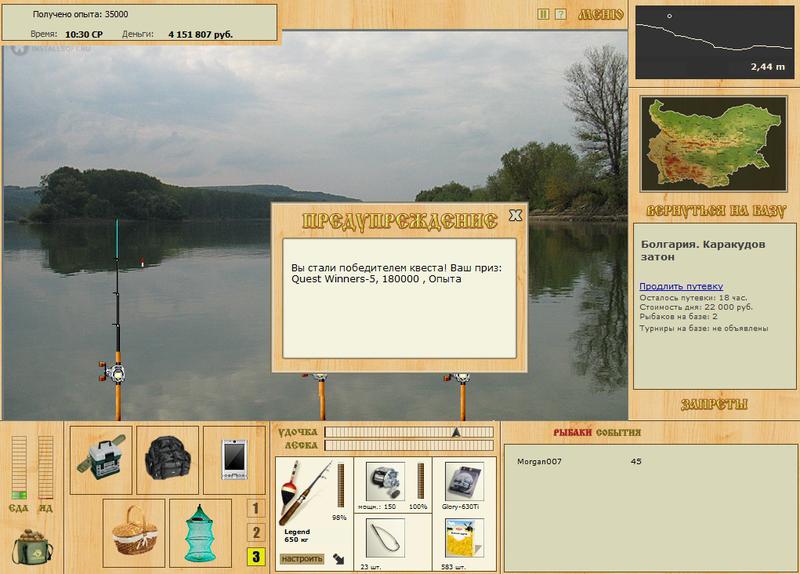Viewport: 800px width, 574px height.
Task: Expand rod setup with the arrow icon
Action: click(x=338, y=559)
